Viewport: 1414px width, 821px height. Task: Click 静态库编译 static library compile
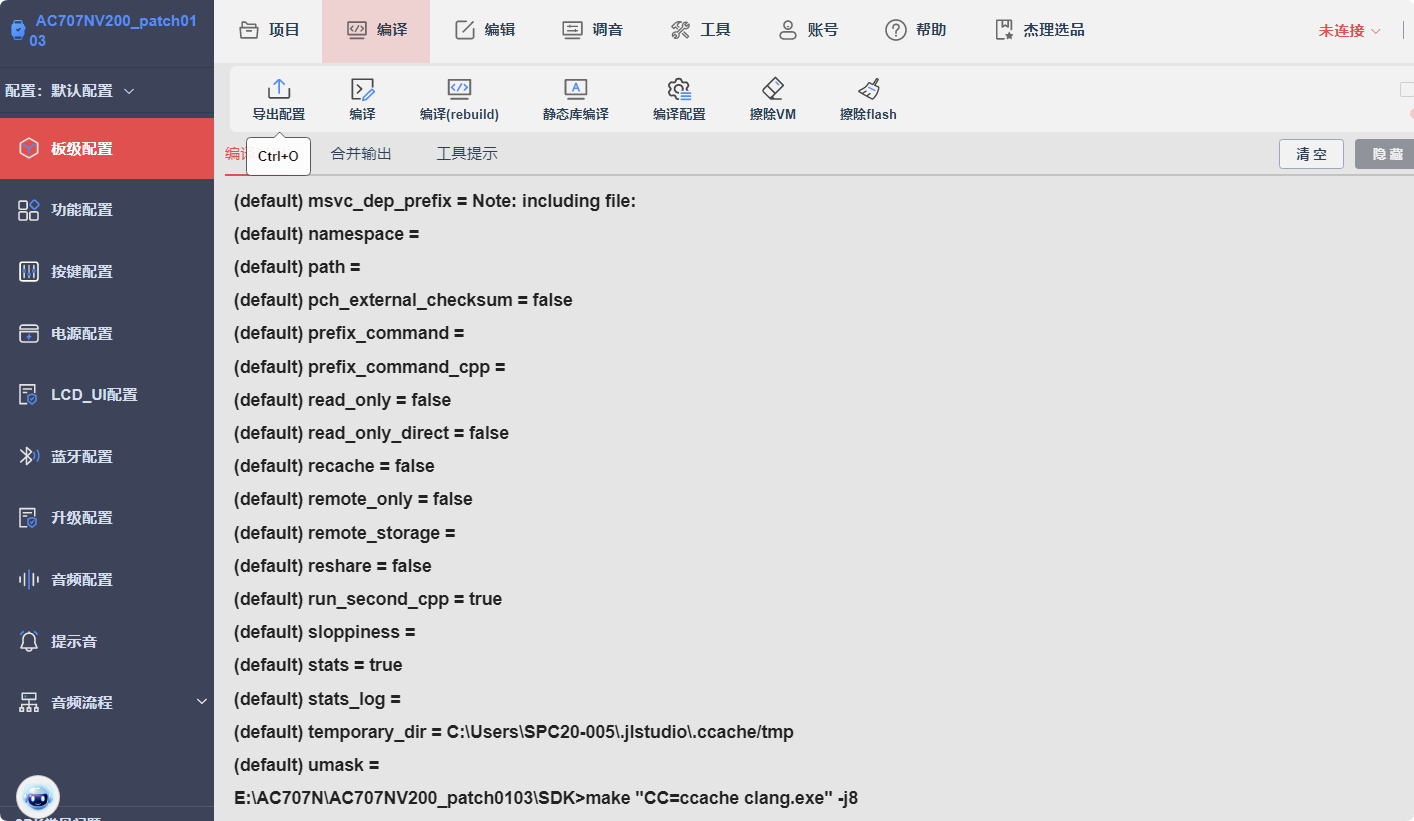[576, 100]
